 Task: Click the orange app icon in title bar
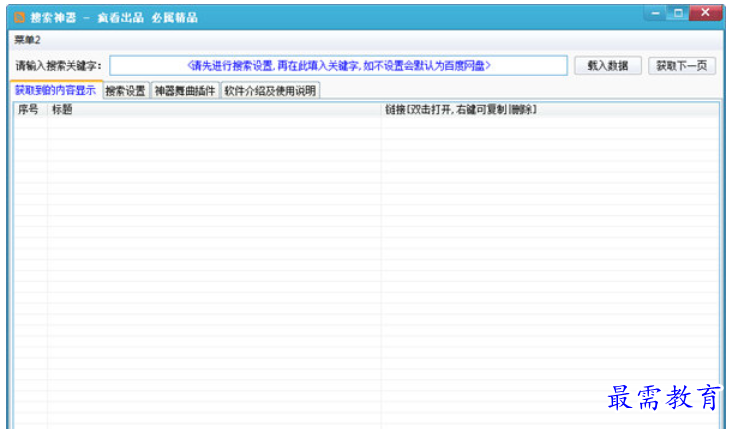19,18
